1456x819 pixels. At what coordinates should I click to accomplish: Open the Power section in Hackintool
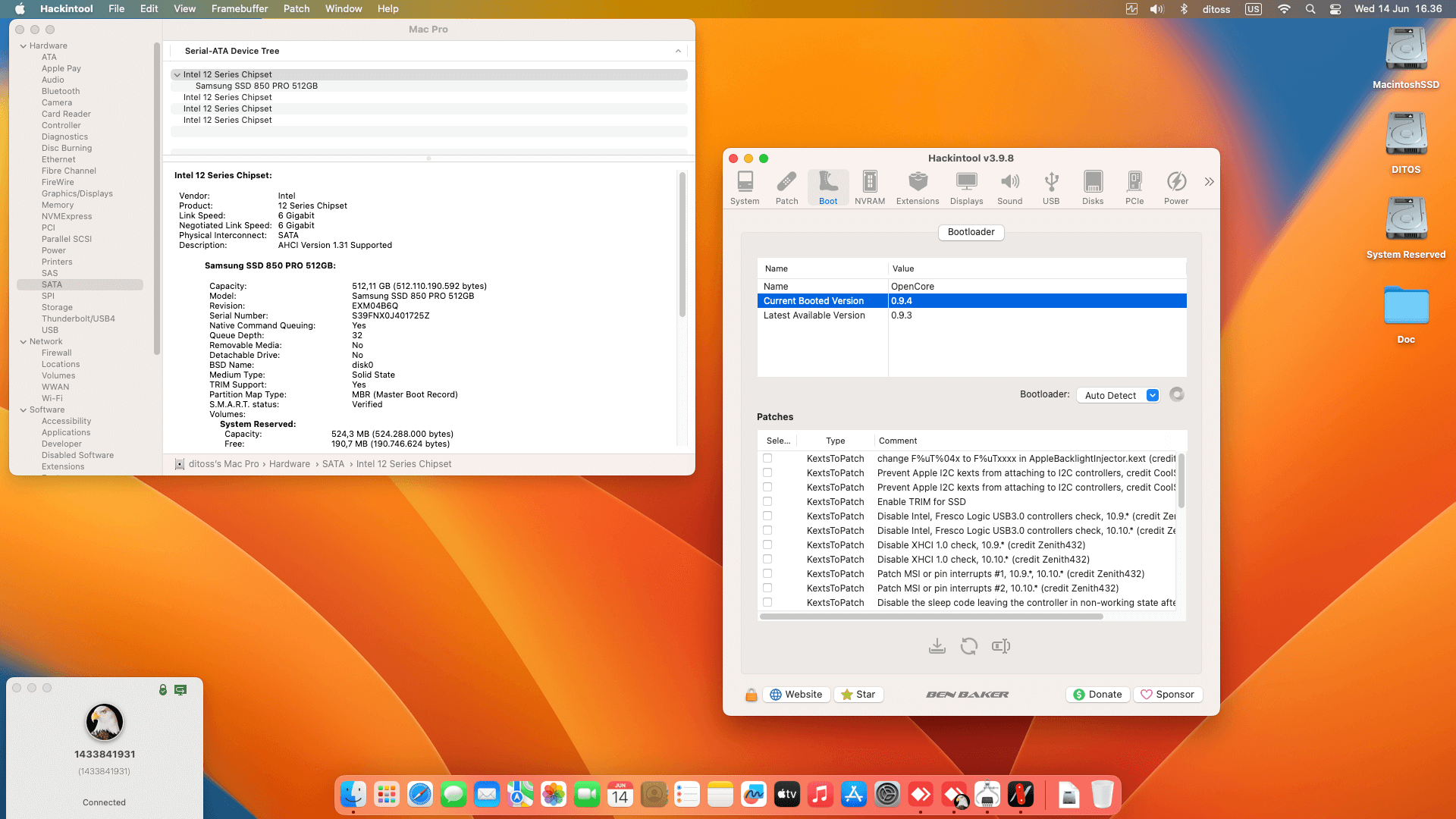pyautogui.click(x=1176, y=187)
